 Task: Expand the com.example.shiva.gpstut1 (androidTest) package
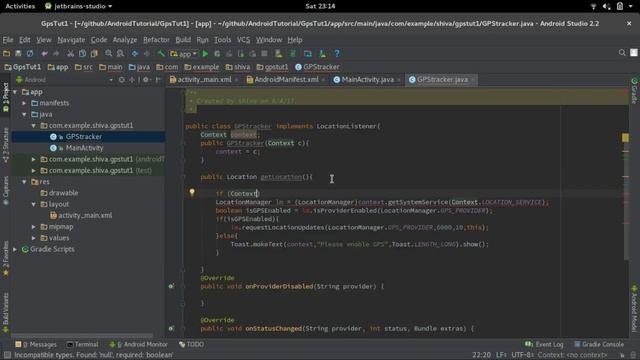coord(34,159)
